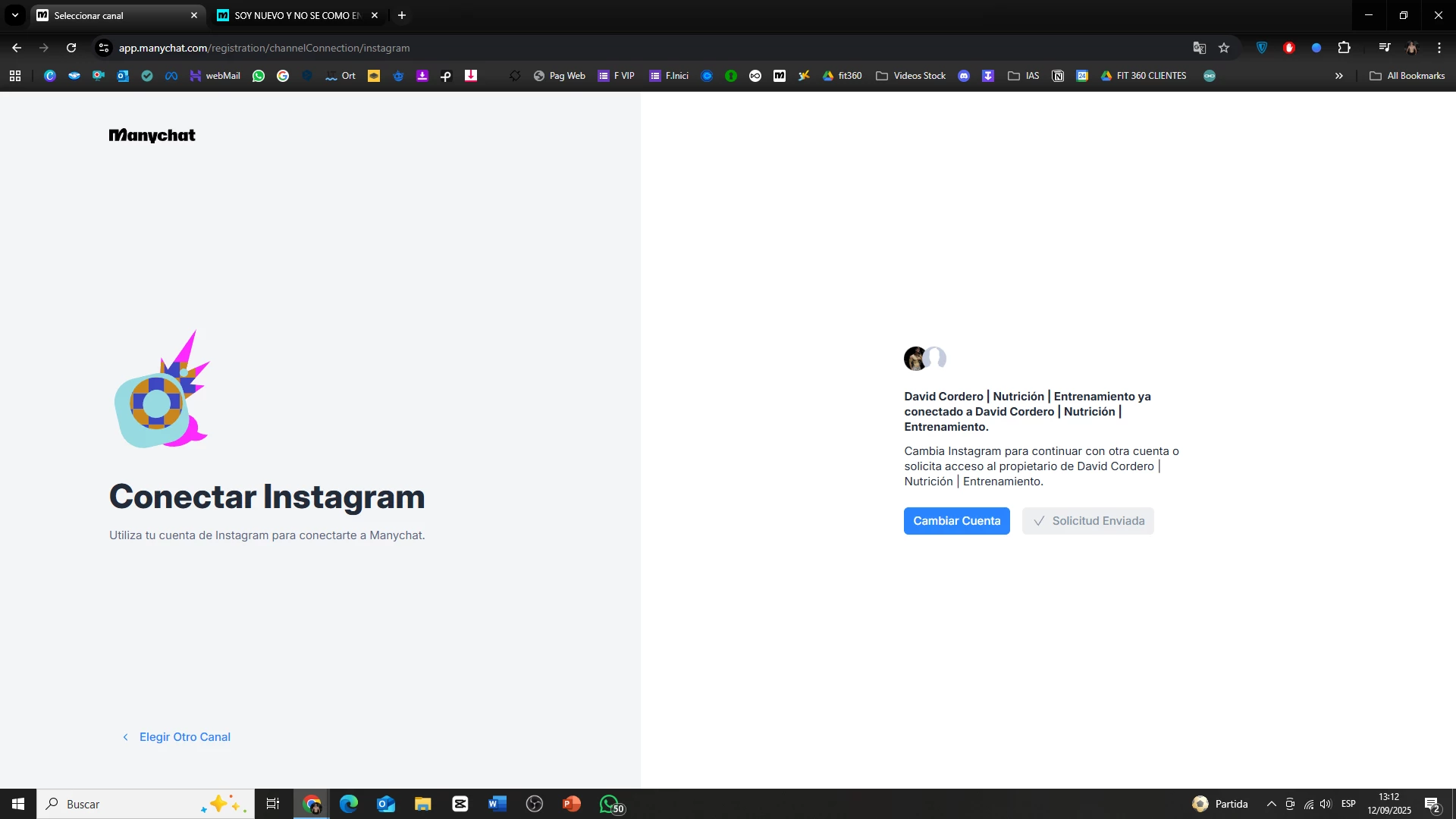
Task: Open the Pag Web bookmark
Action: pos(560,76)
